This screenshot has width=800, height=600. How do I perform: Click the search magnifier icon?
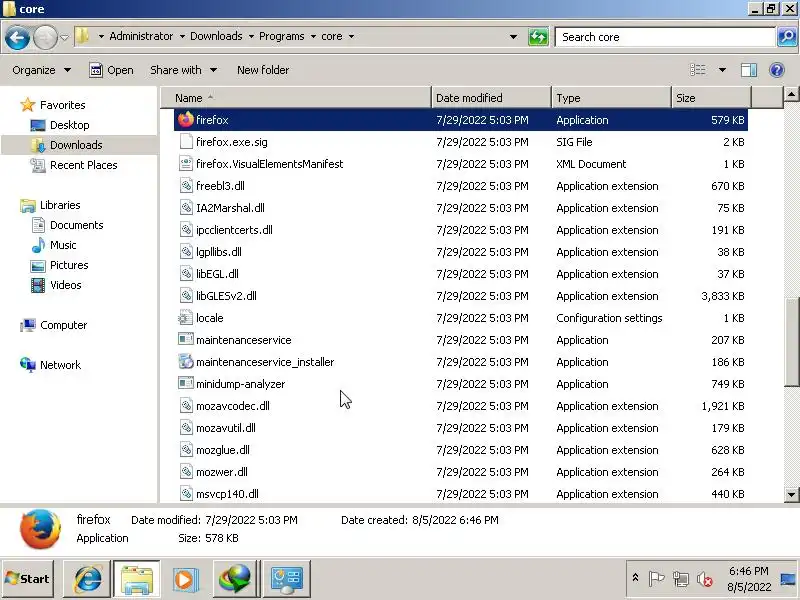(x=787, y=37)
